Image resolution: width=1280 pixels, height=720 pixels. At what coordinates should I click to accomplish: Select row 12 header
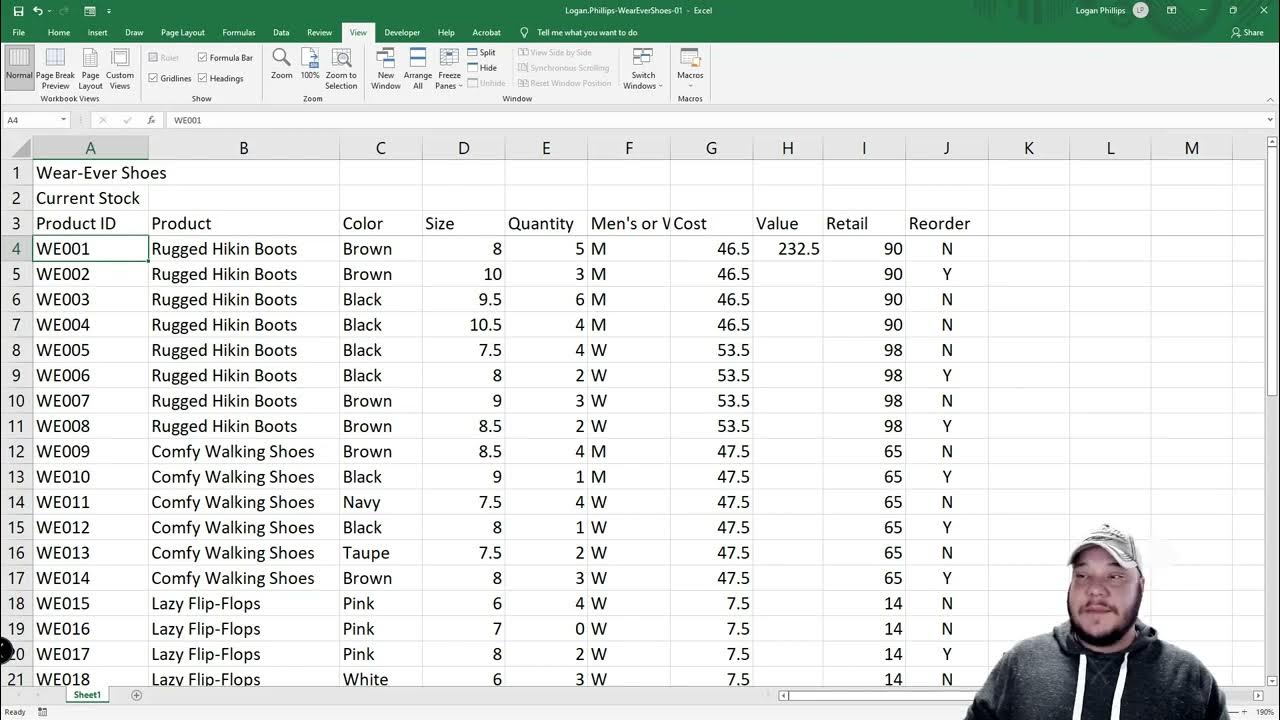(x=16, y=451)
